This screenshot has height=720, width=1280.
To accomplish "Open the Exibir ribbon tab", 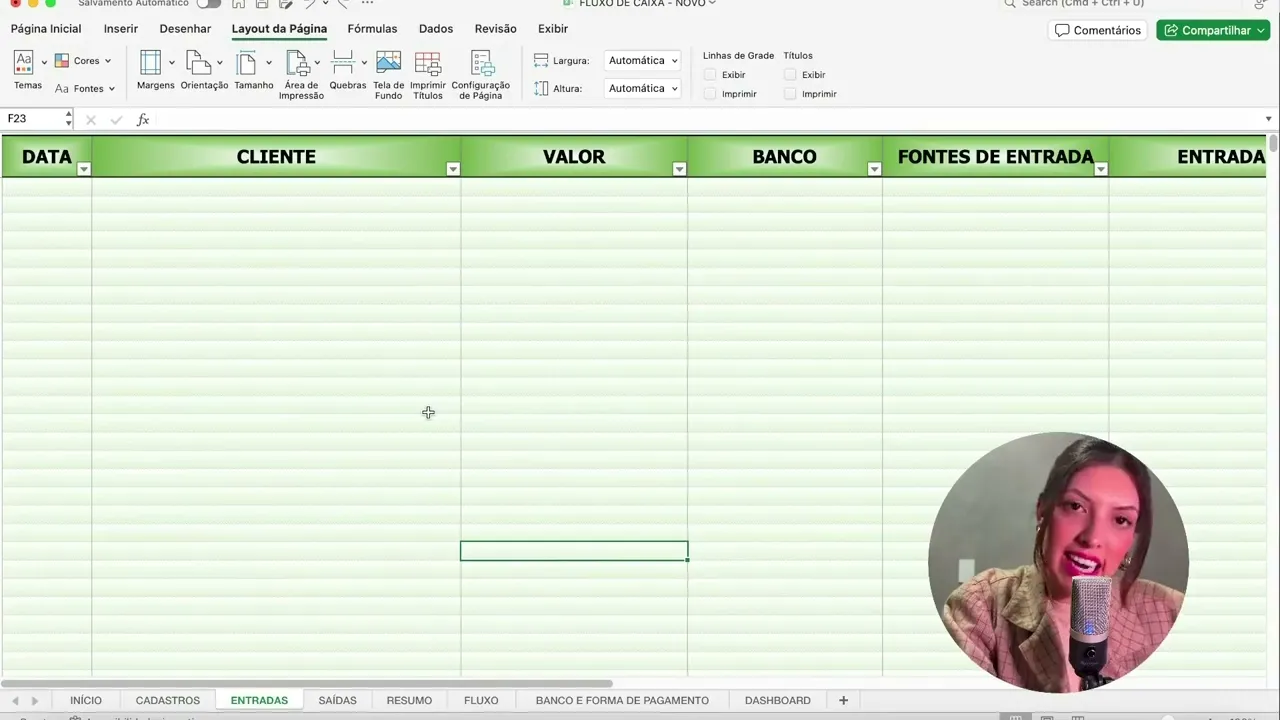I will coord(553,29).
